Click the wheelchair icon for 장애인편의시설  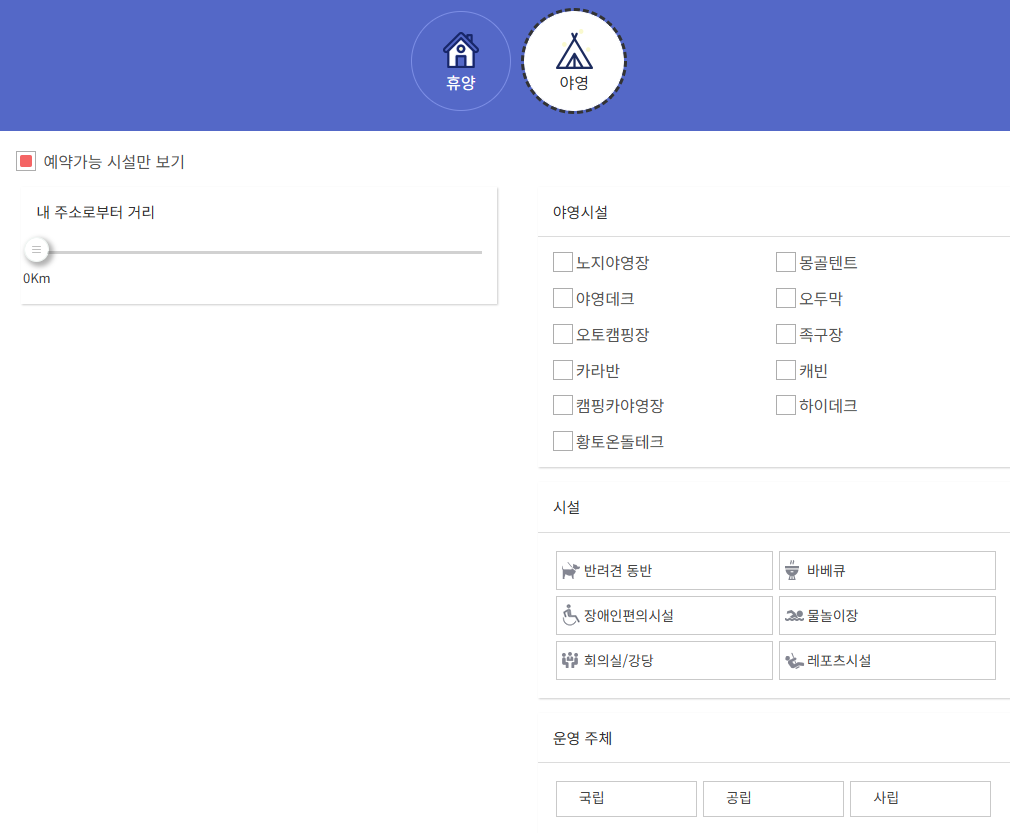[x=571, y=615]
